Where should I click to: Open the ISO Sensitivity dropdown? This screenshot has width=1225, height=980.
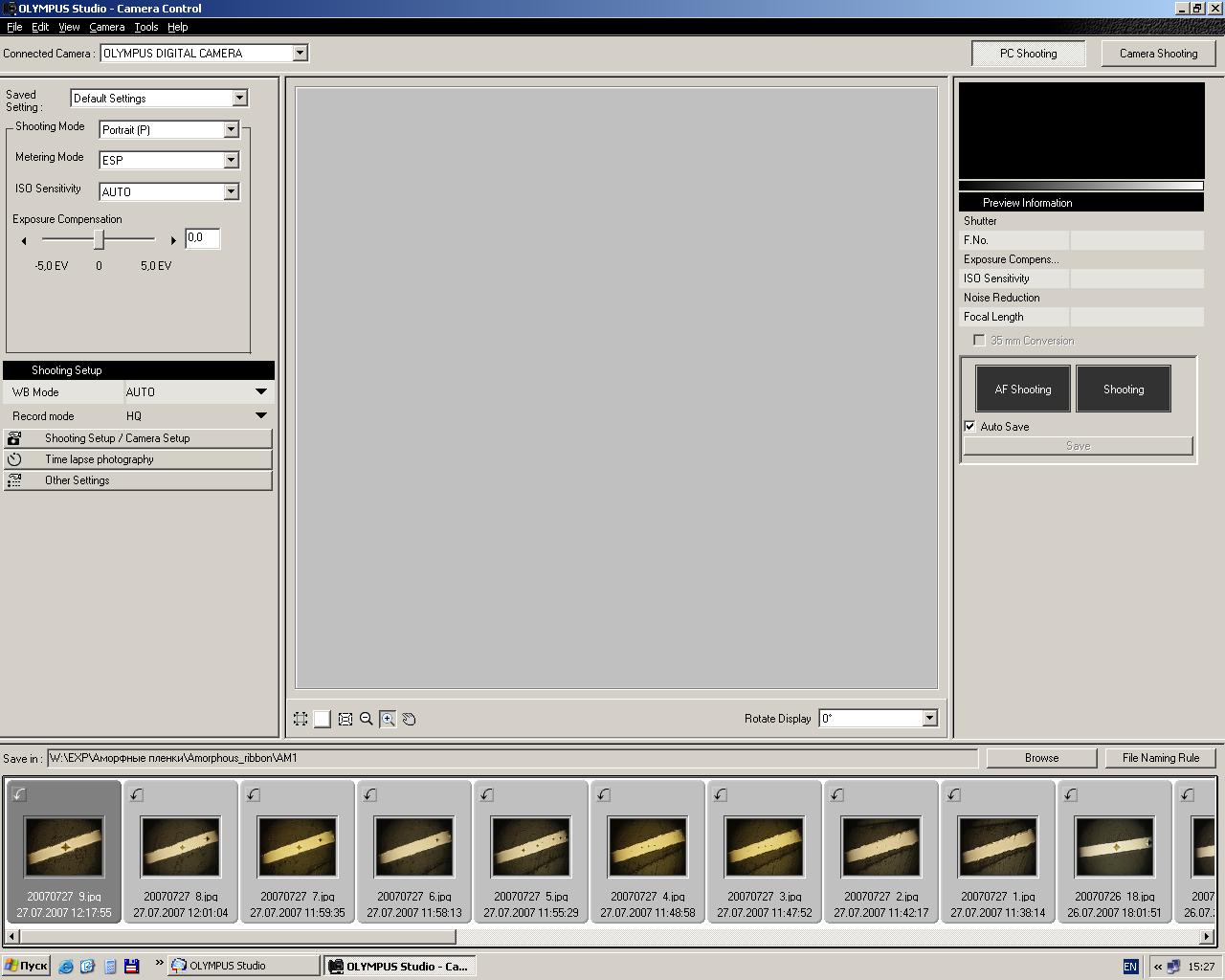click(x=231, y=191)
